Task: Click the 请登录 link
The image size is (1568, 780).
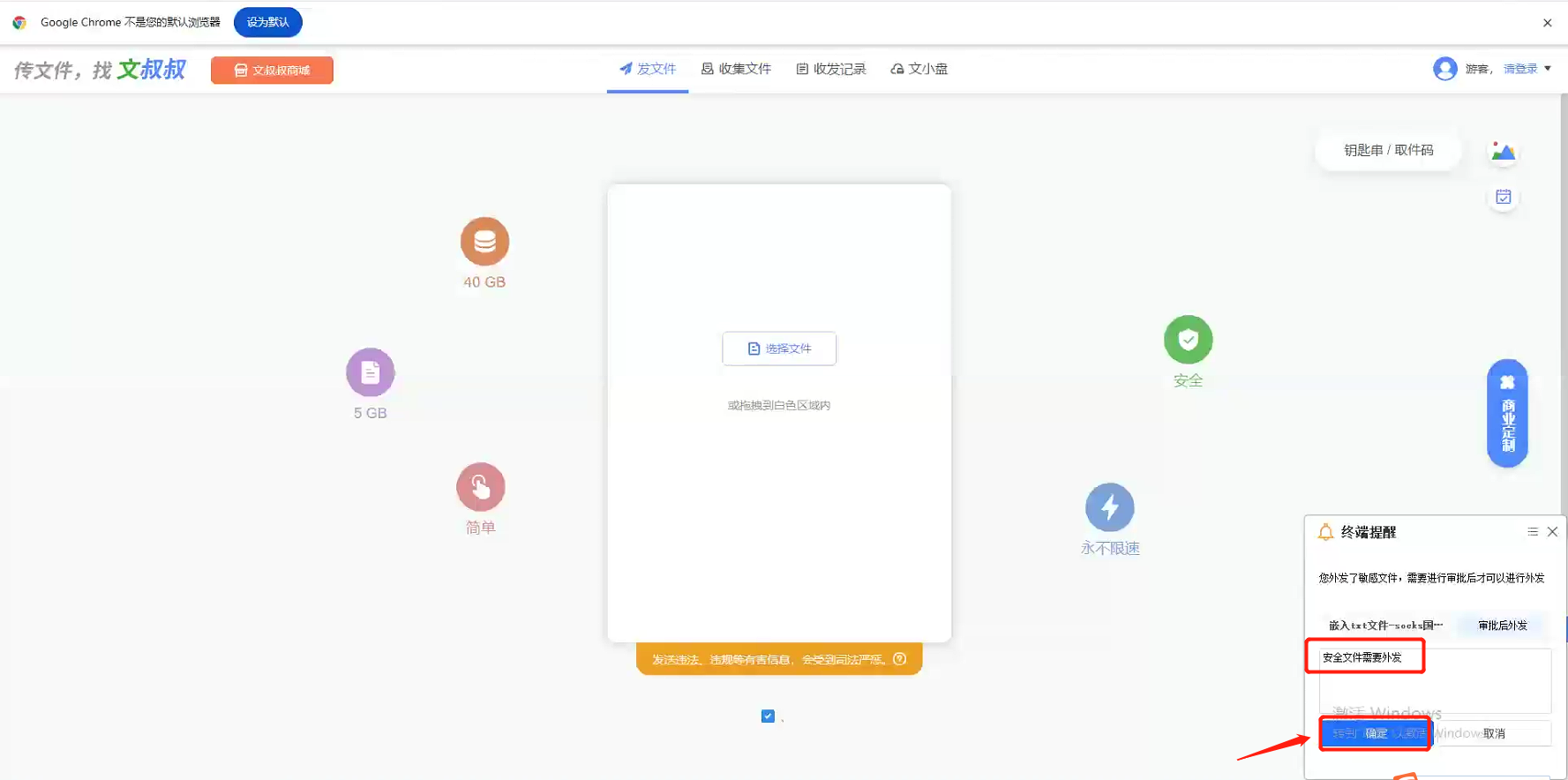Action: click(x=1520, y=69)
